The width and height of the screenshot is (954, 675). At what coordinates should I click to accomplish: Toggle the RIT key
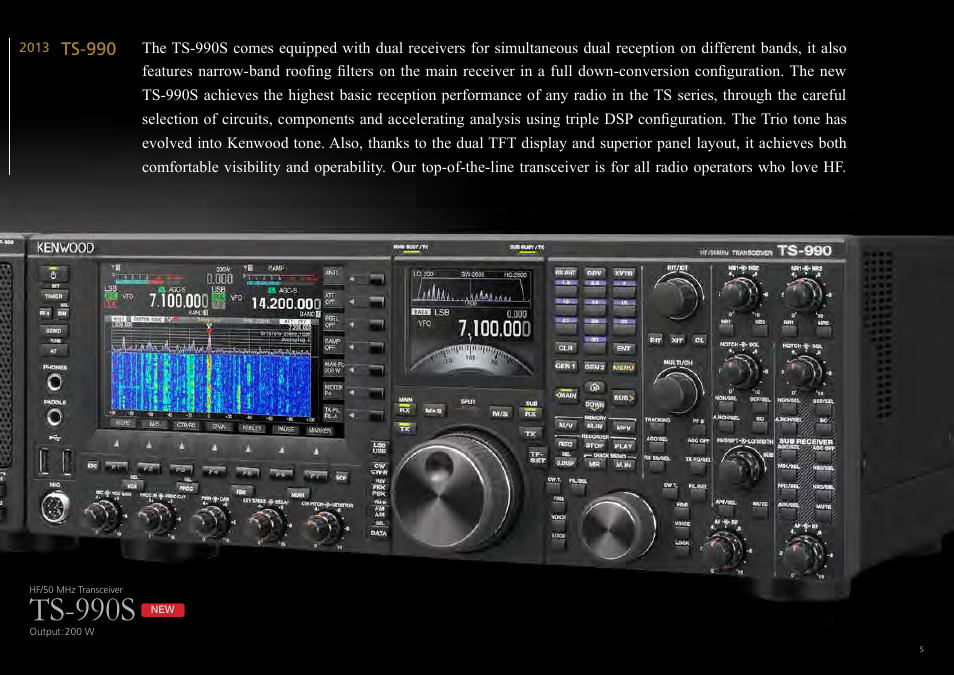click(655, 340)
